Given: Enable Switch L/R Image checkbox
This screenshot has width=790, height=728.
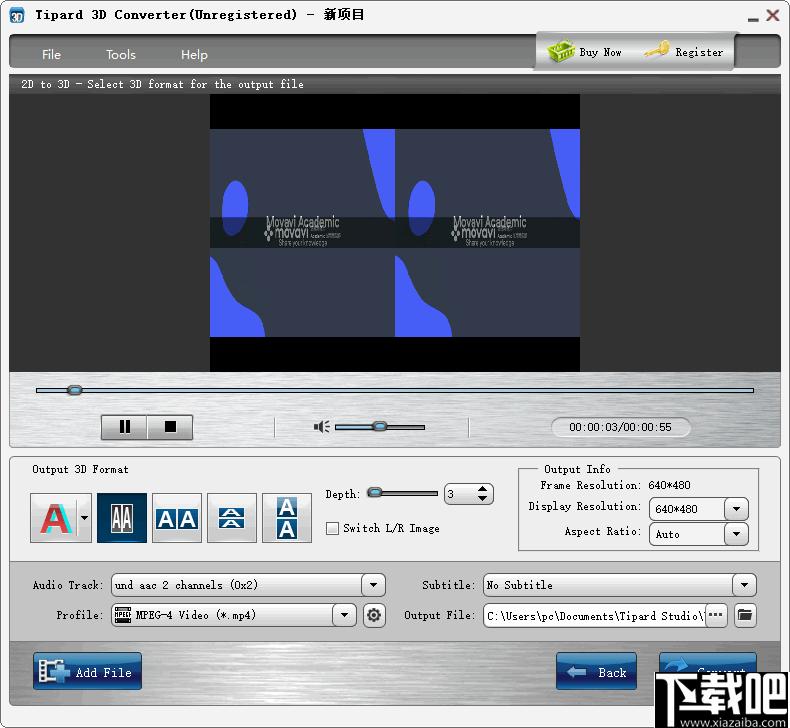Looking at the screenshot, I should (333, 528).
